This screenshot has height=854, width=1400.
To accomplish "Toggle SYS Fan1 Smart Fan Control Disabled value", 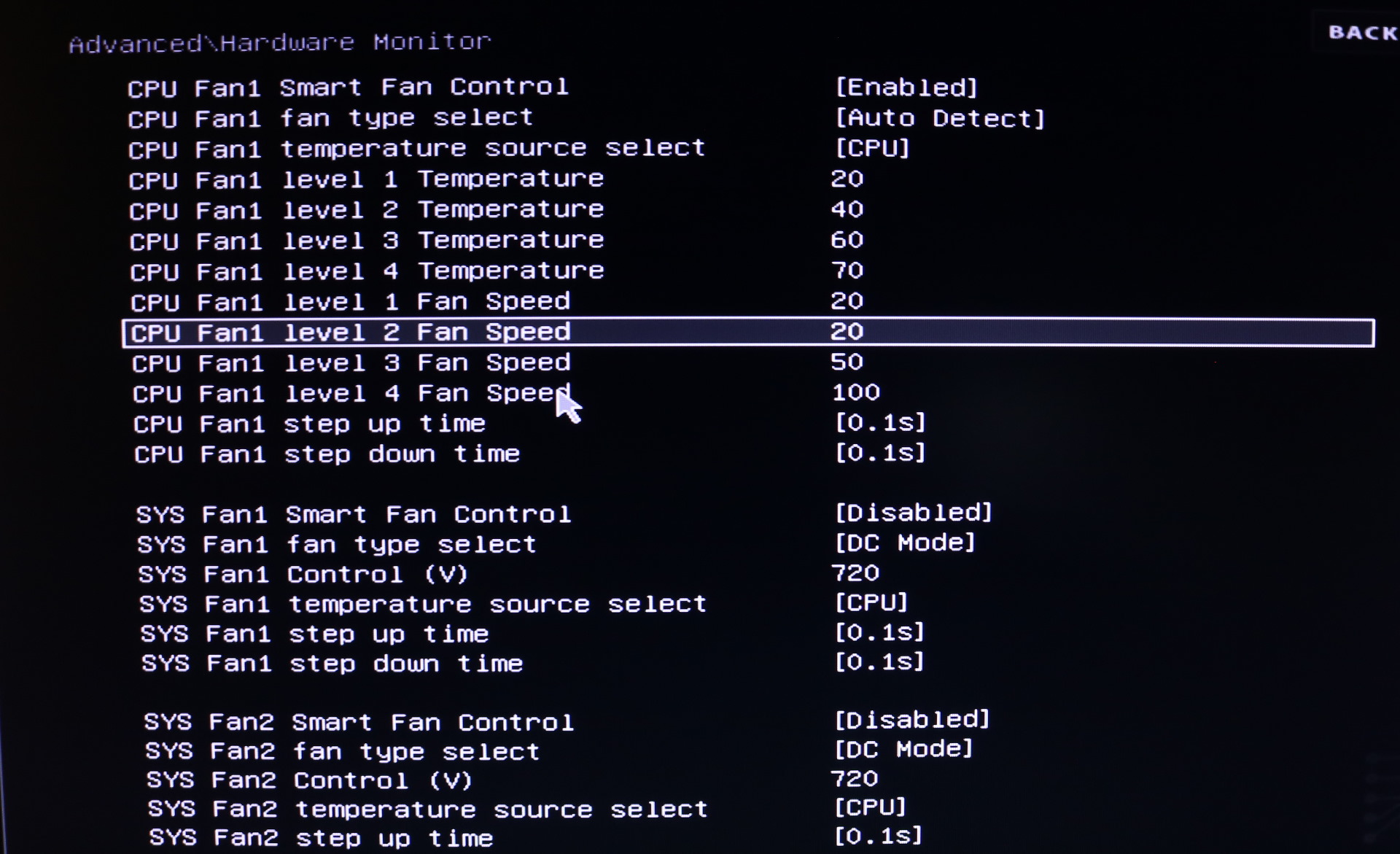I will click(x=913, y=513).
